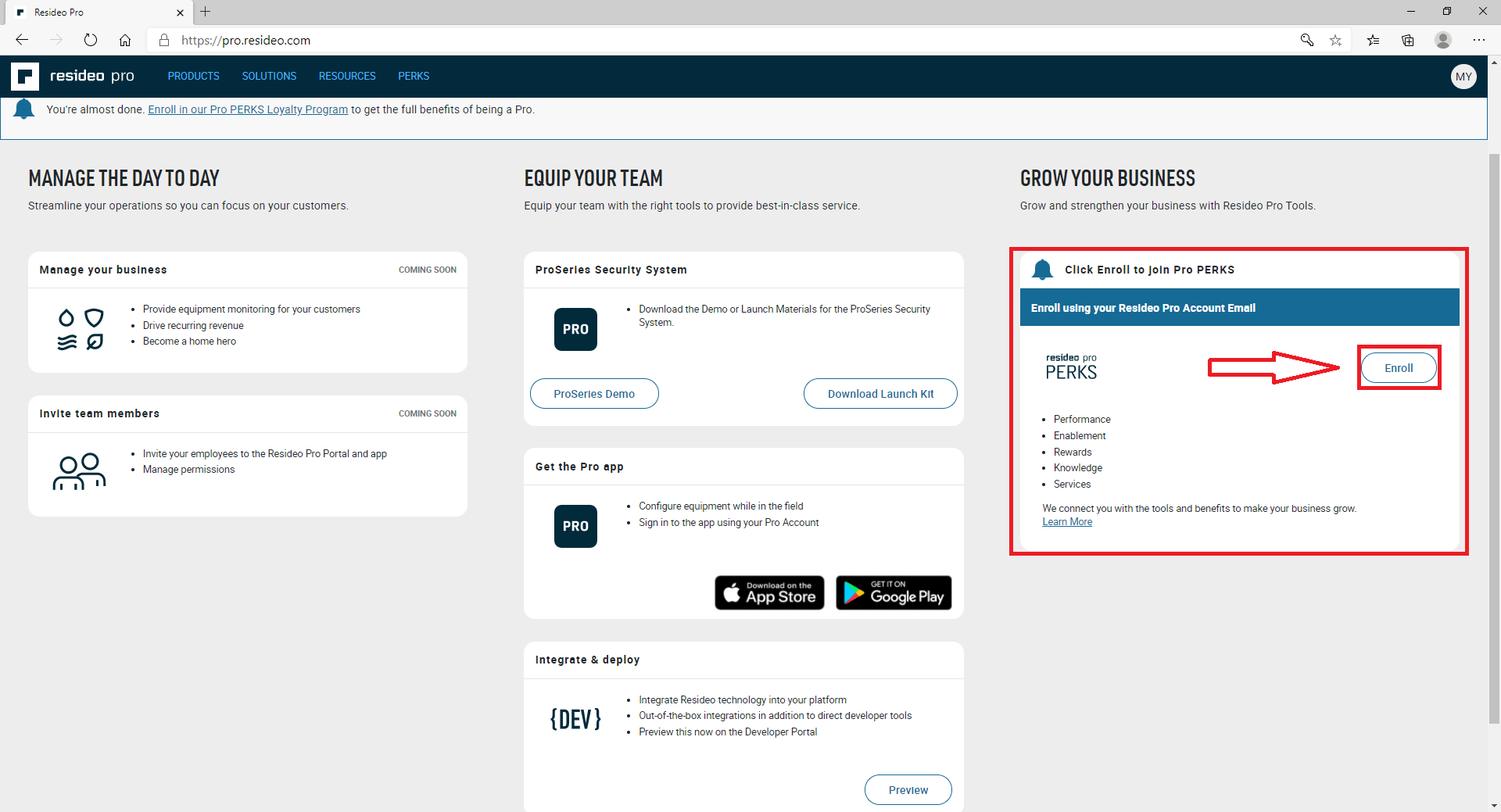Click the Enroll button
1501x812 pixels.
coord(1399,368)
